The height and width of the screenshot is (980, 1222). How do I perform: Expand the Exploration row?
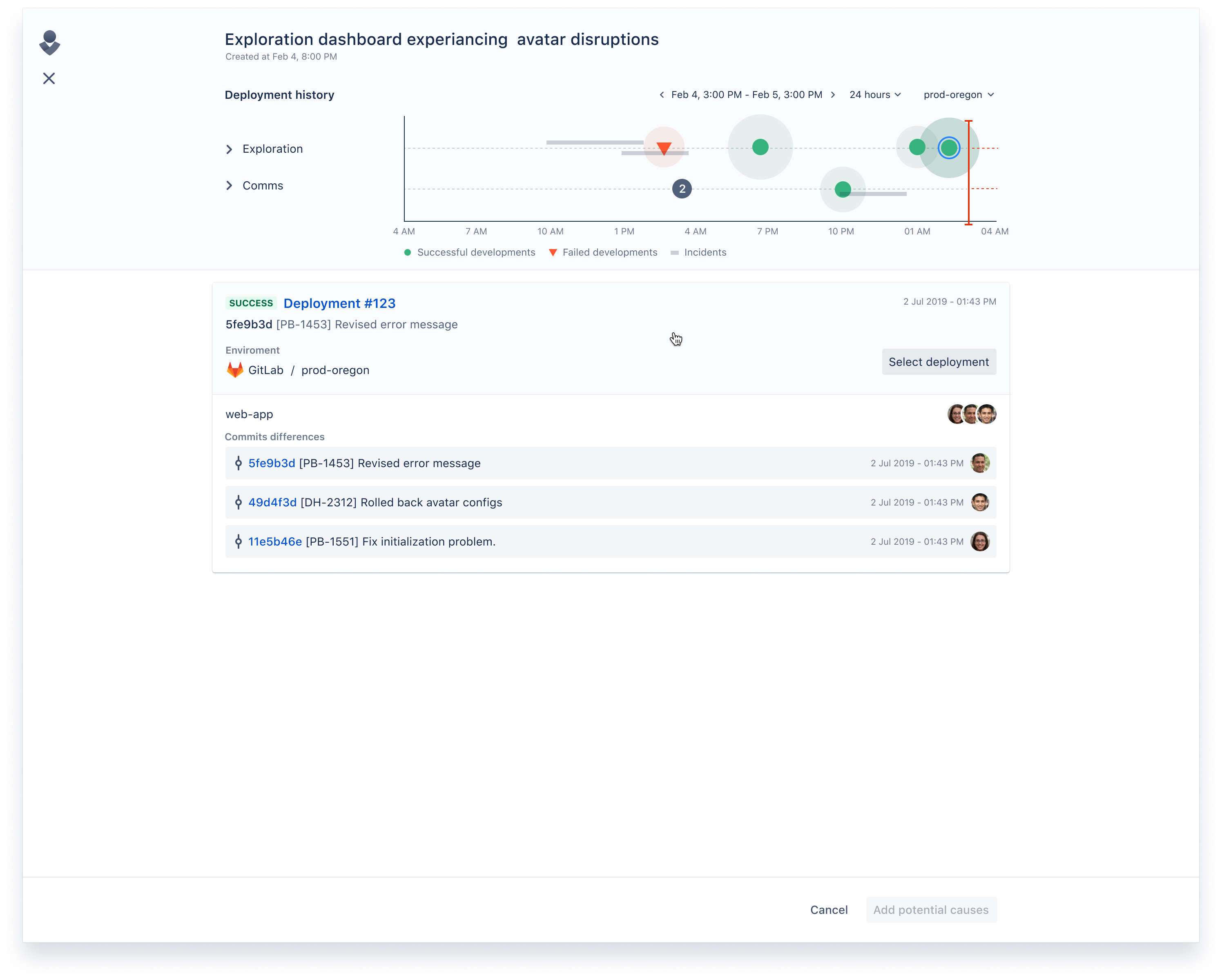[x=229, y=149]
